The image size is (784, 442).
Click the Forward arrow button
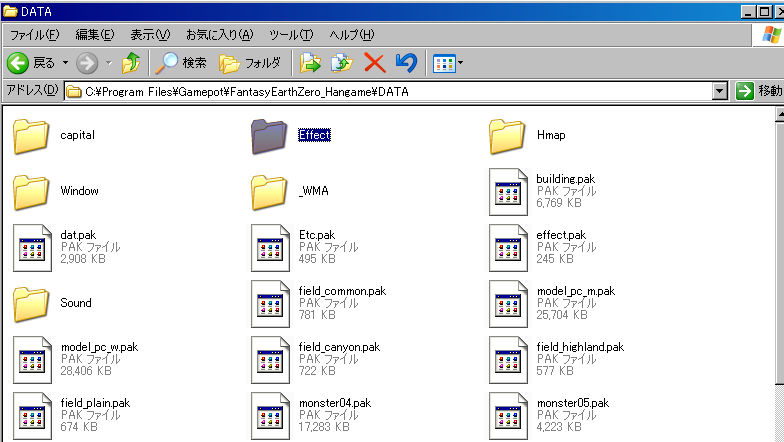coord(87,63)
